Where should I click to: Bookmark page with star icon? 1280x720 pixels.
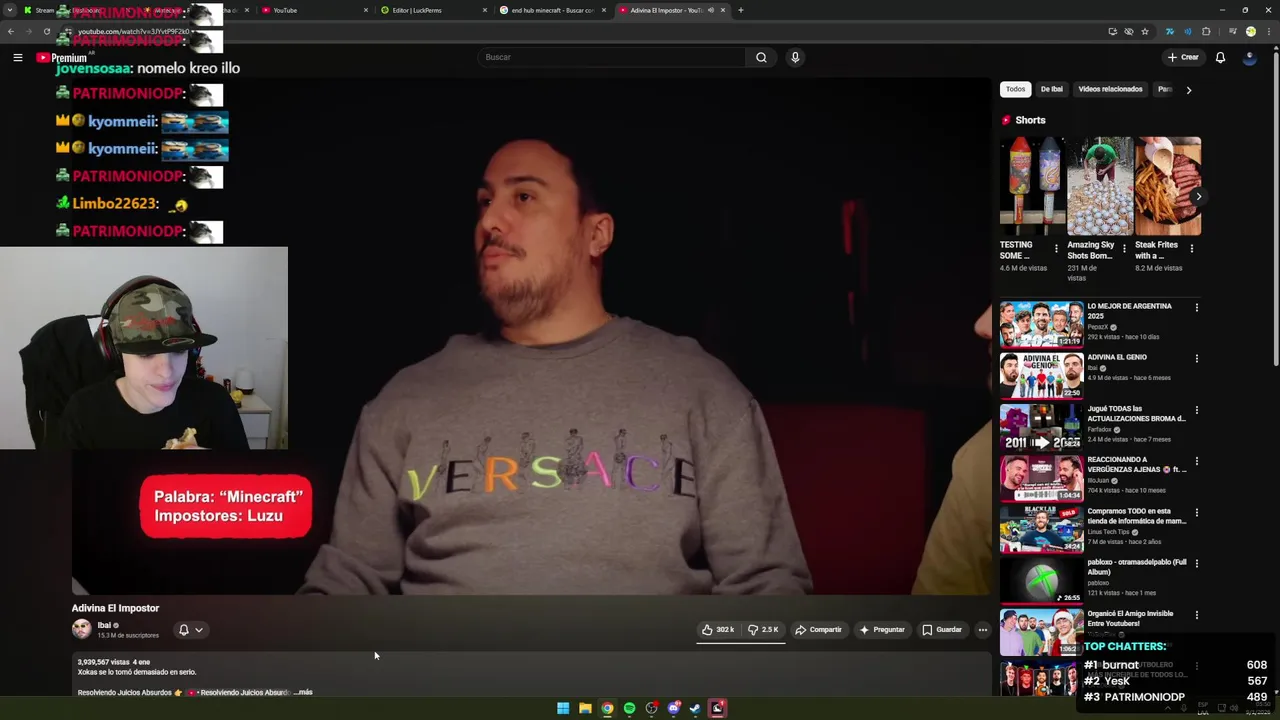point(1145,31)
